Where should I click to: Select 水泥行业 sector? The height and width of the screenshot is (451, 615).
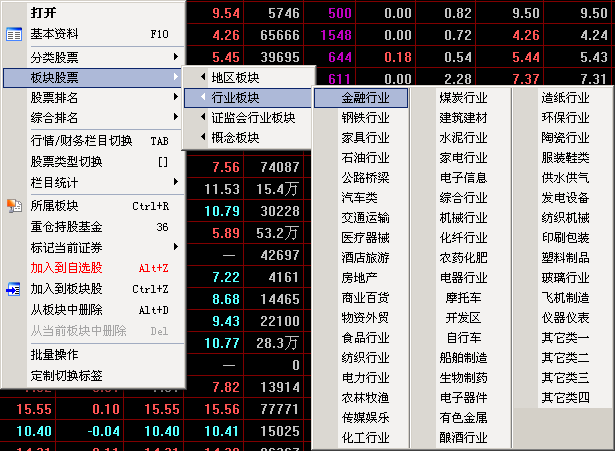point(463,138)
